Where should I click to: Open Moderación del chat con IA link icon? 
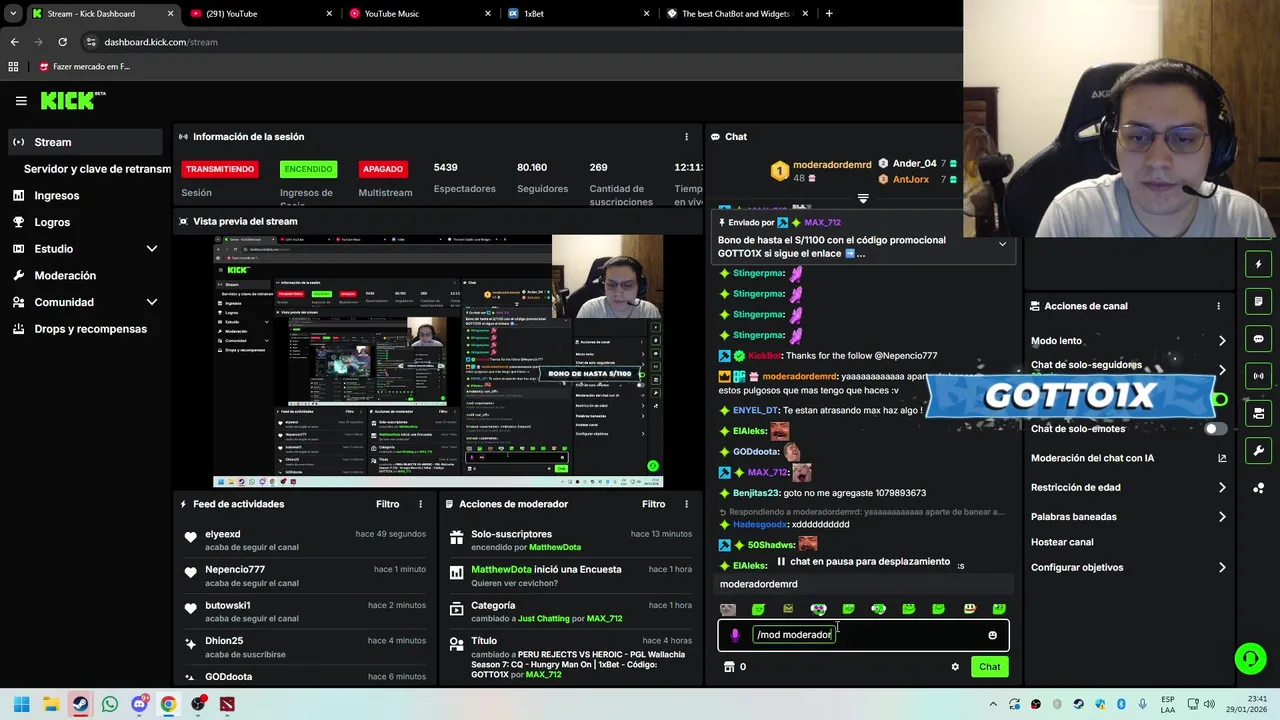1222,458
